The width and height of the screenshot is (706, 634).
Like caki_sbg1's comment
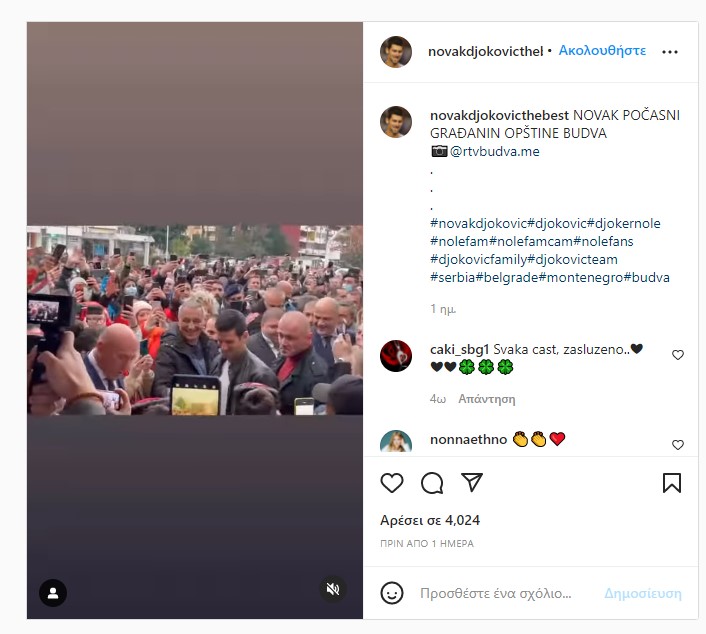(678, 355)
